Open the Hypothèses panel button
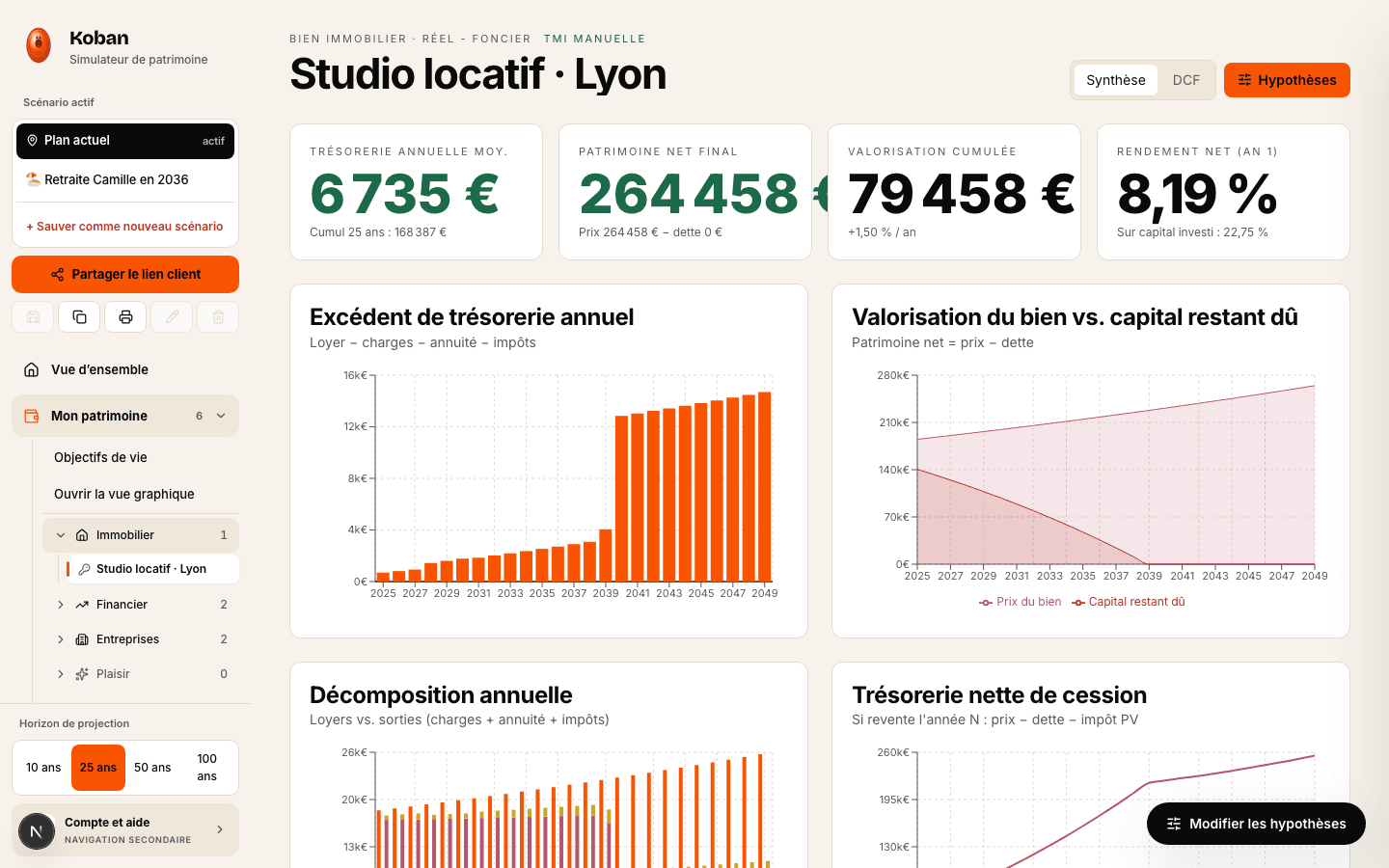 [x=1287, y=80]
